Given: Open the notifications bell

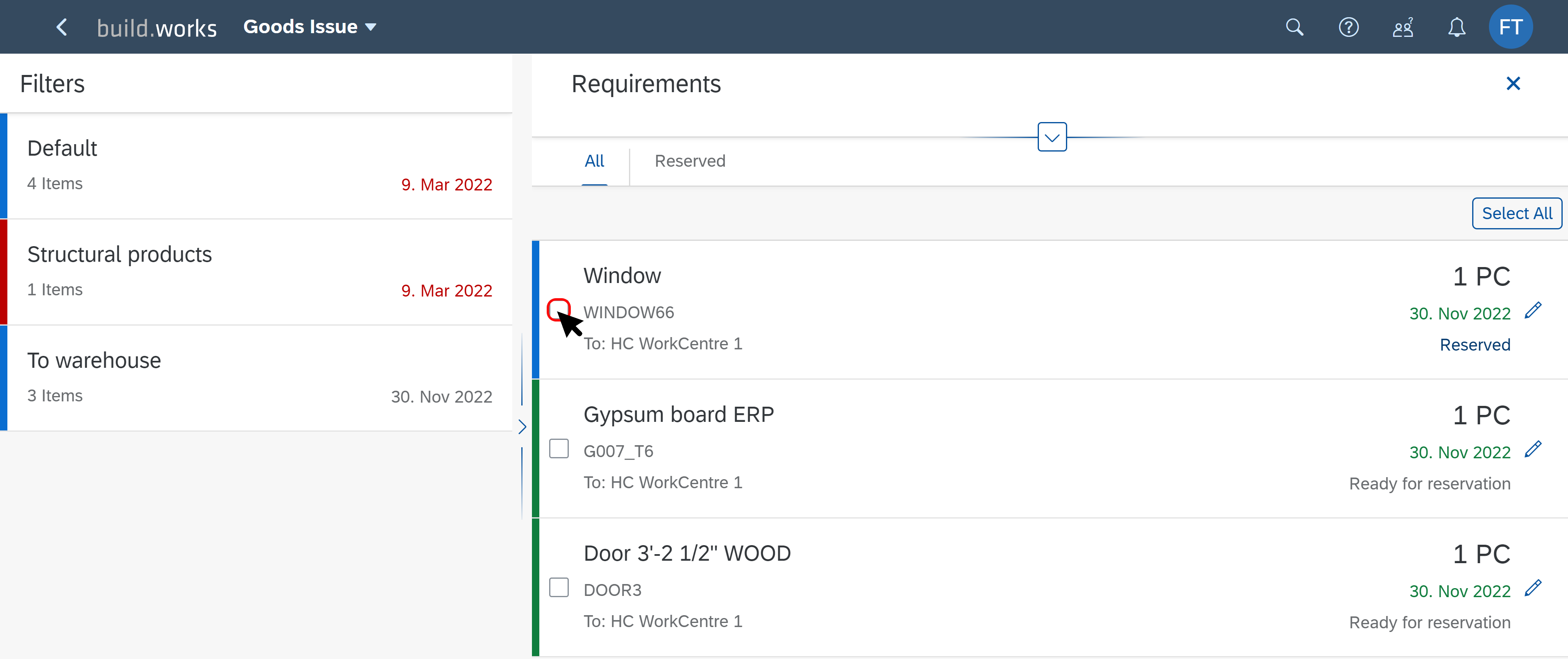Looking at the screenshot, I should coord(1456,27).
